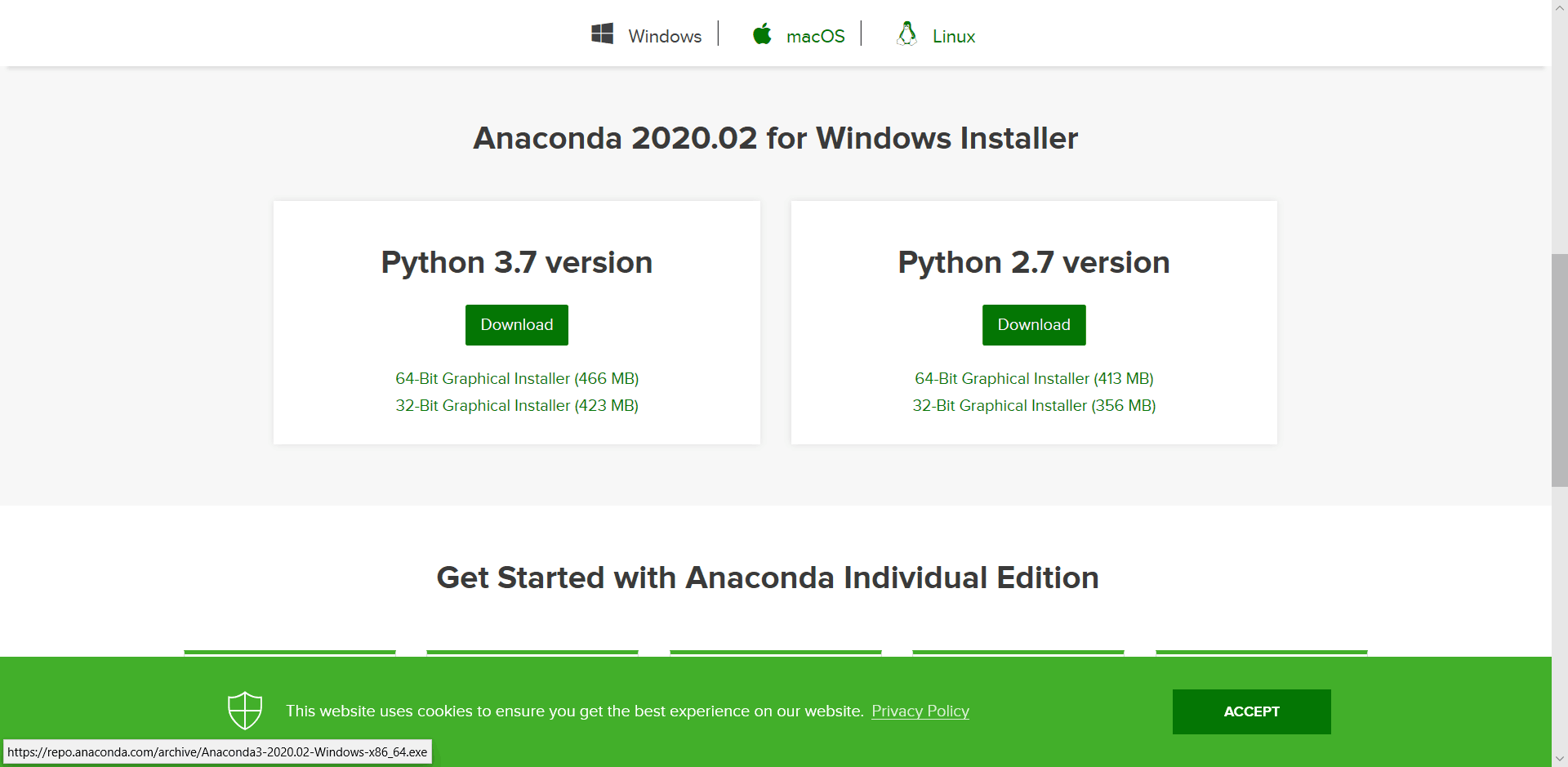1568x767 pixels.
Task: Open Python 2.7 32-Bit Graphical Installer link
Action: pos(1034,405)
